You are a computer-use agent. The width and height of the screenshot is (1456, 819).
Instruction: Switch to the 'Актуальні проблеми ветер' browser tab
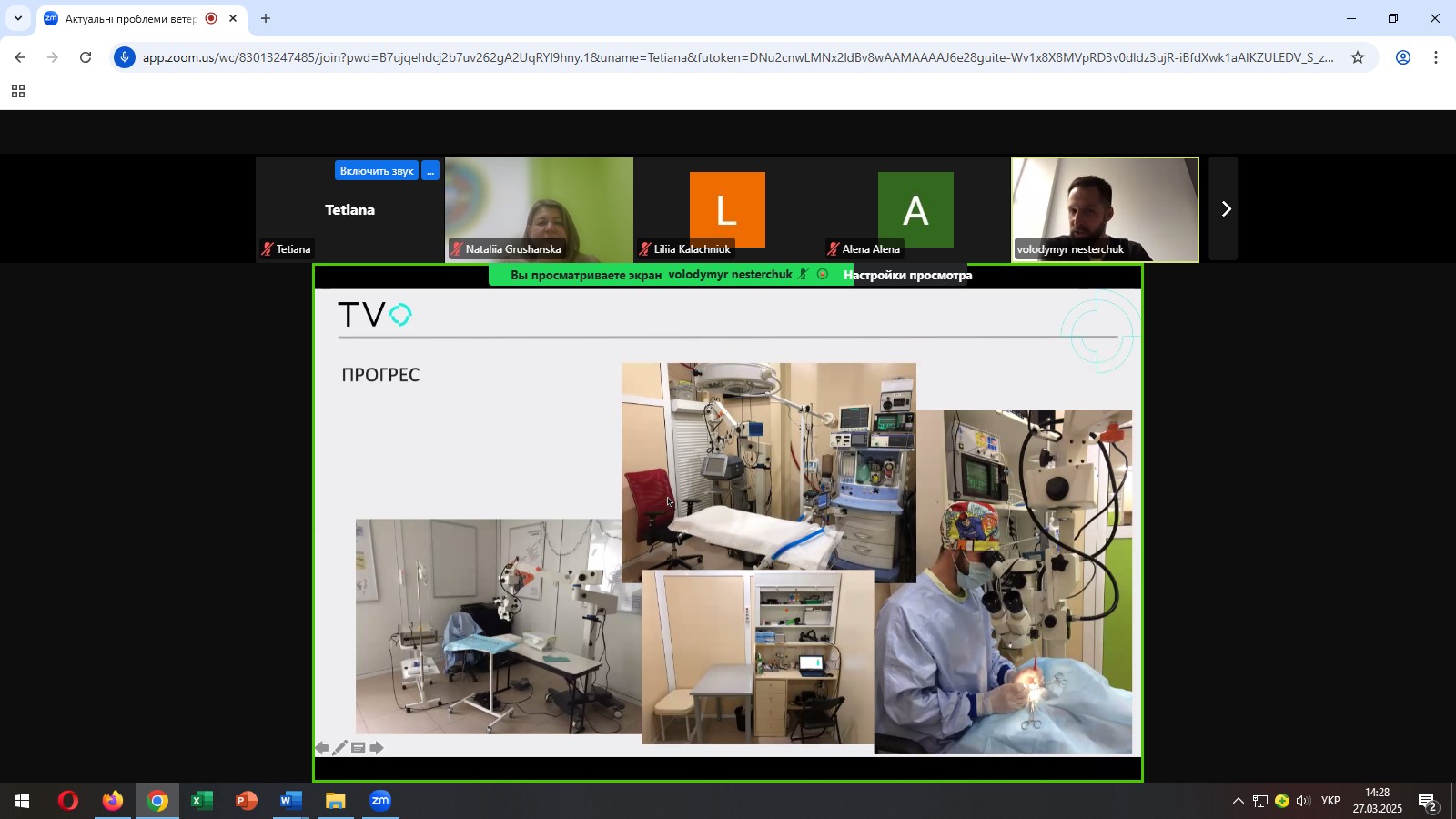click(x=131, y=18)
